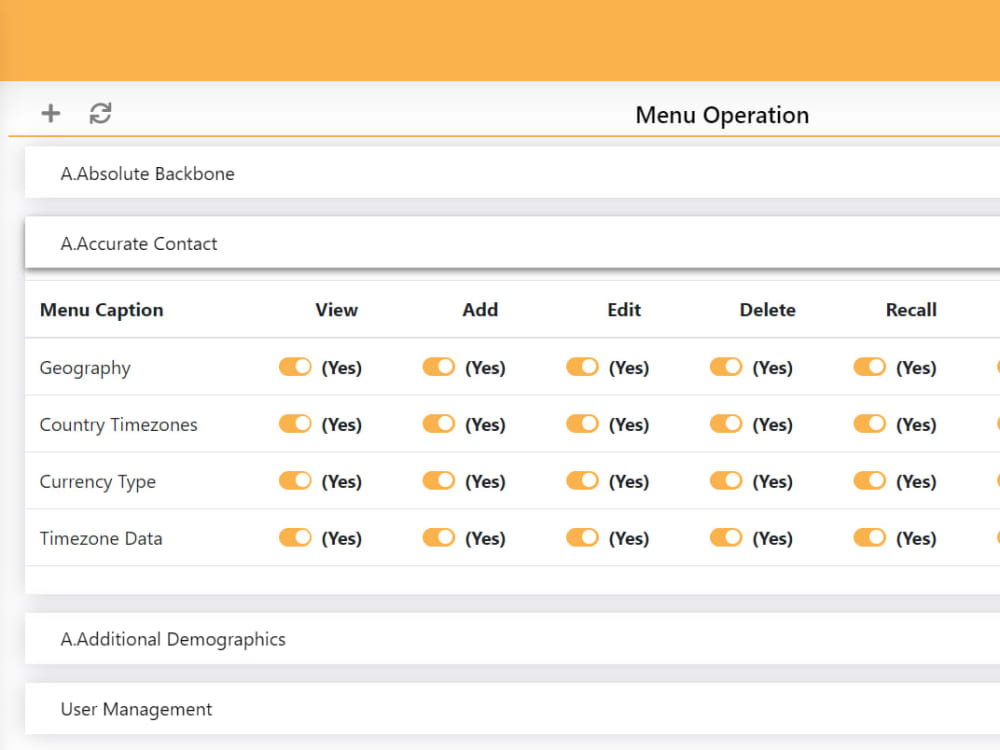Collapse the A.Accurate Contact section
The image size is (1000, 750).
(x=139, y=243)
